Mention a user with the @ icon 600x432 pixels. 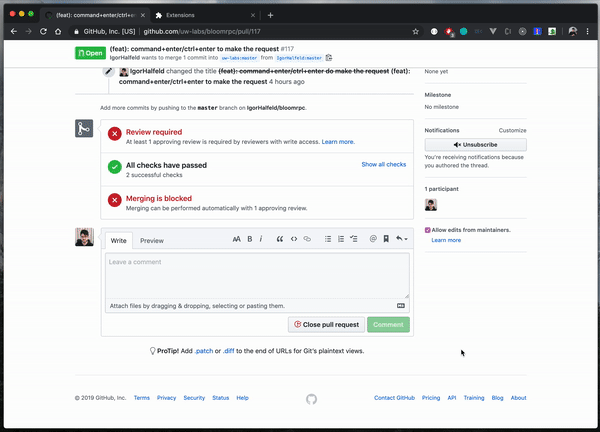(x=373, y=239)
